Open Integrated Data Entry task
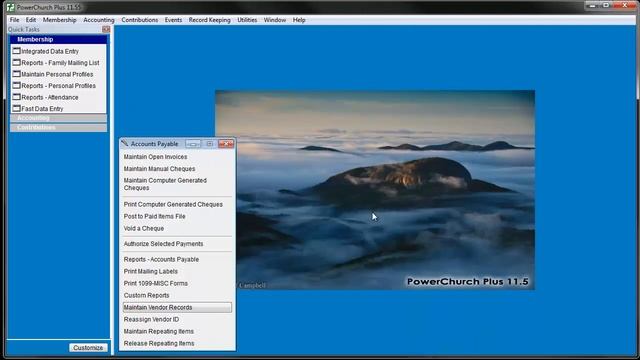This screenshot has width=640, height=360. pyautogui.click(x=50, y=51)
